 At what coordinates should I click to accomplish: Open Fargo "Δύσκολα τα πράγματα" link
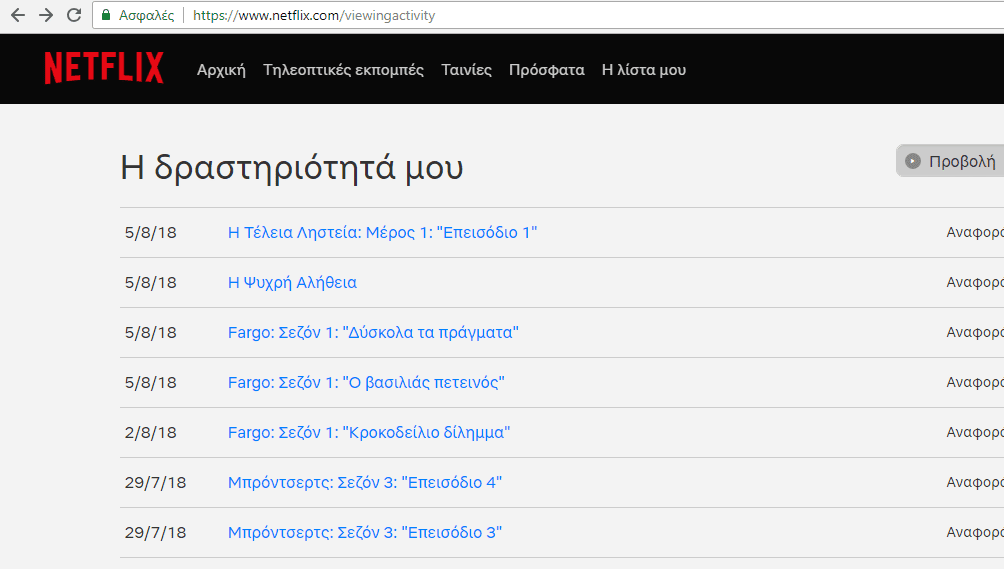373,332
